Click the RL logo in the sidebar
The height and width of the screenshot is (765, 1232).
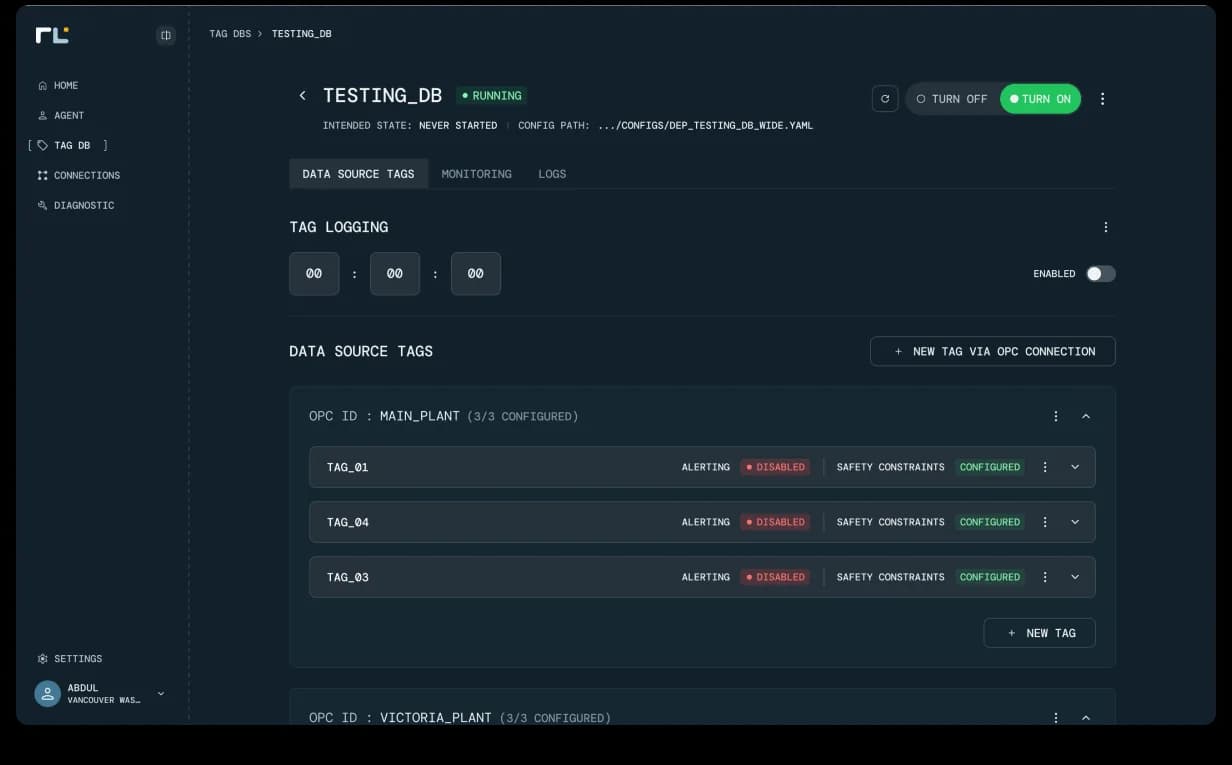[x=52, y=35]
